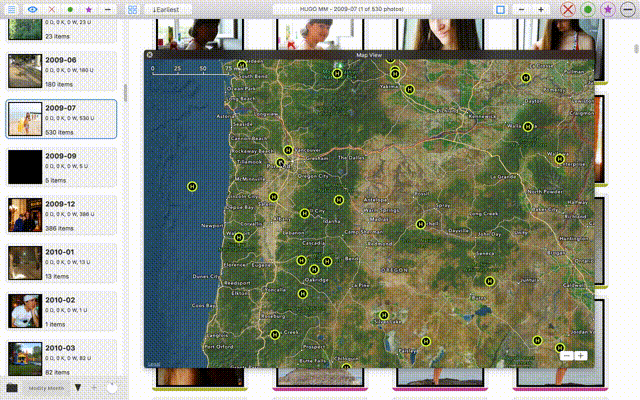The image size is (640, 400).
Task: Click the map pin near Aberdeen
Action: 242,65
